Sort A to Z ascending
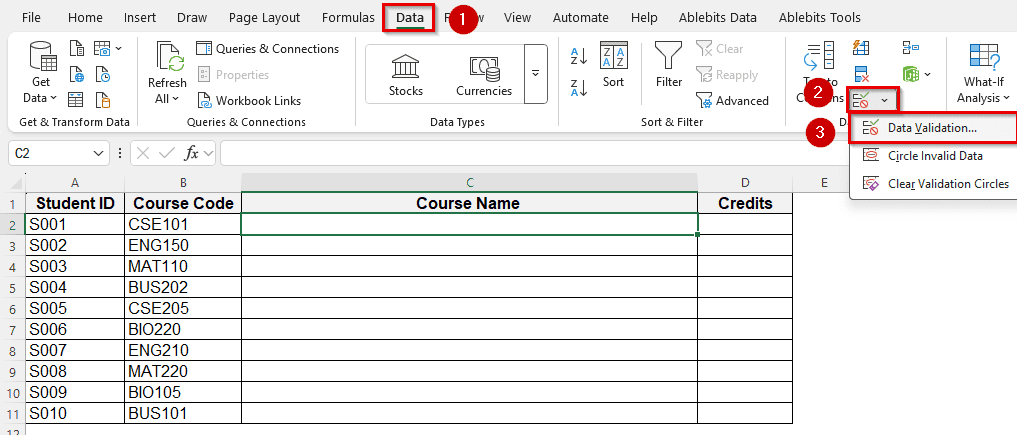 click(x=579, y=56)
